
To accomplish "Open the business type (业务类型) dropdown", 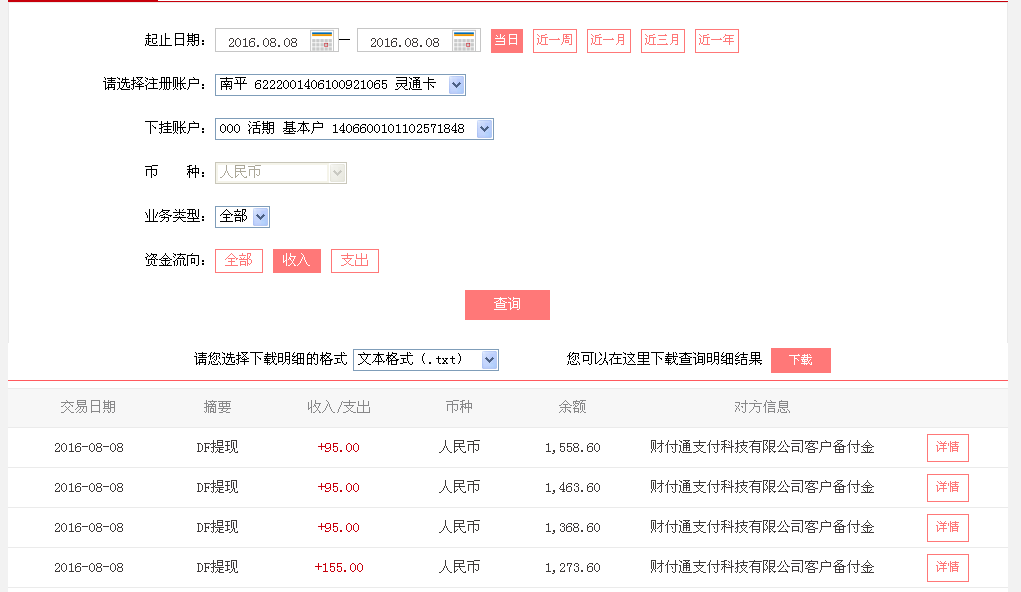I will coord(259,216).
